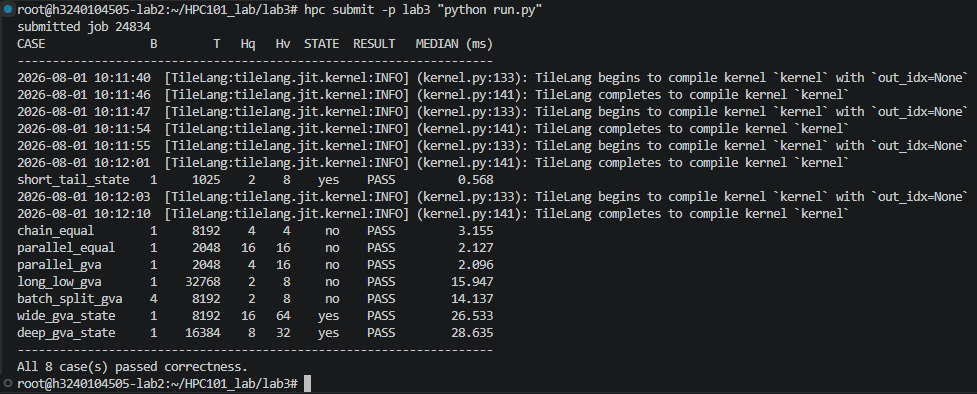Click the Hv value 32

point(283,333)
